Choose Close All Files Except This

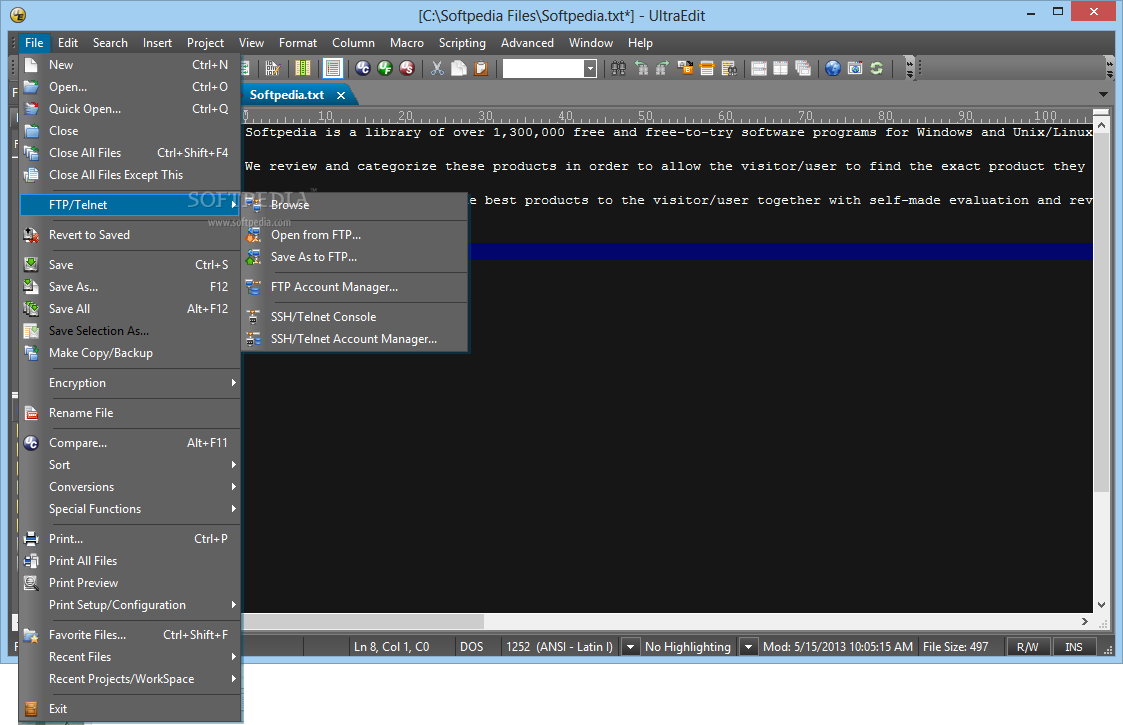[130, 175]
